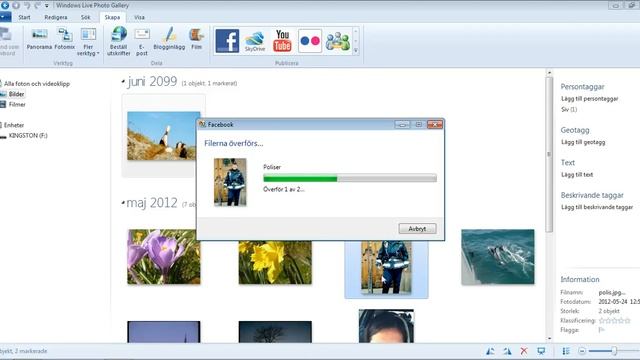
Task: Collapse the juni 2099 group
Action: 123,82
